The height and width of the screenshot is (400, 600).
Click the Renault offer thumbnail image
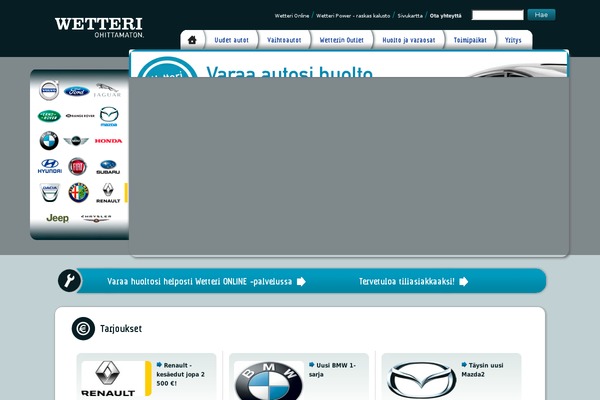(x=116, y=379)
